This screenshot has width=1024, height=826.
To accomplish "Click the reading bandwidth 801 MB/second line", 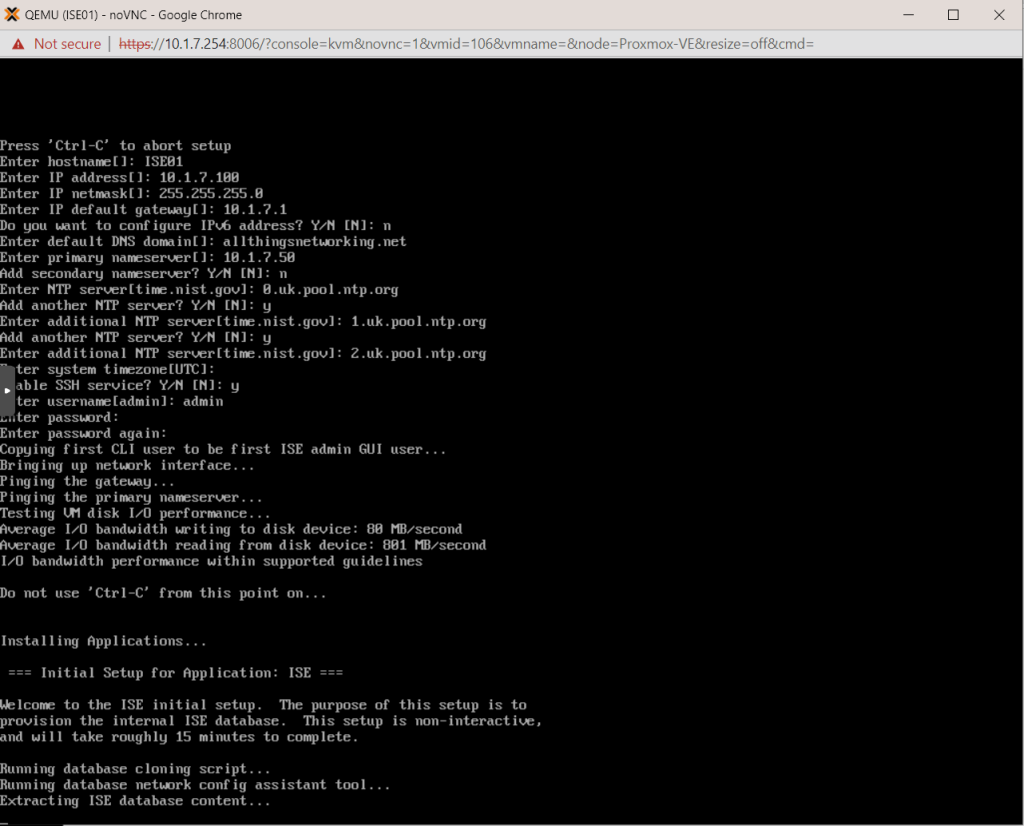I will click(x=243, y=545).
